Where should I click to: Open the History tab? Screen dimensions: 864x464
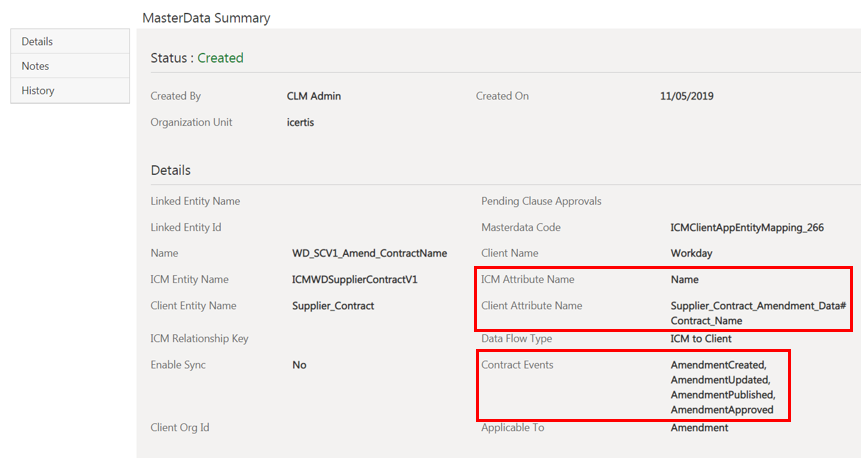pyautogui.click(x=39, y=91)
